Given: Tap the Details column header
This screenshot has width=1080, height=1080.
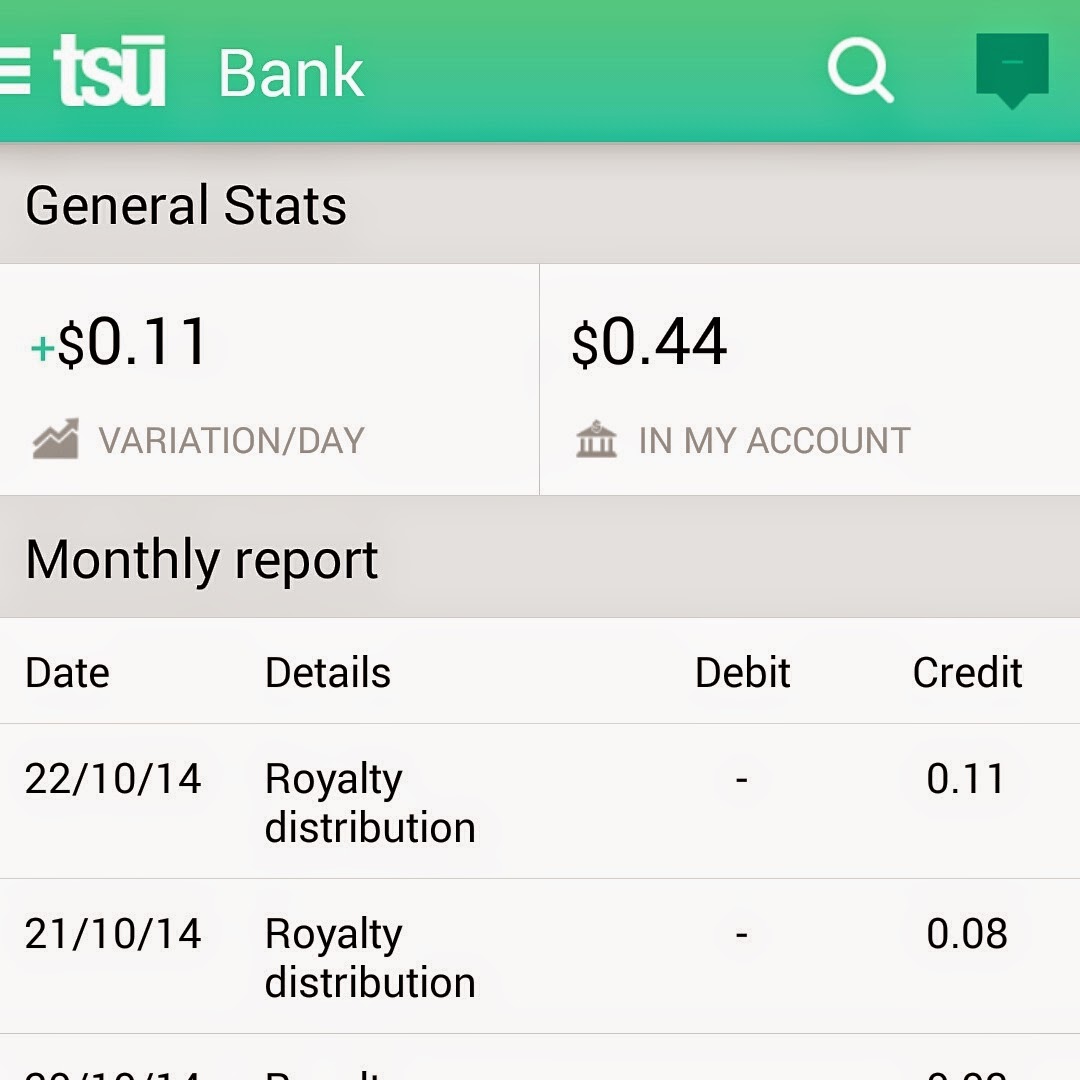Looking at the screenshot, I should [328, 672].
